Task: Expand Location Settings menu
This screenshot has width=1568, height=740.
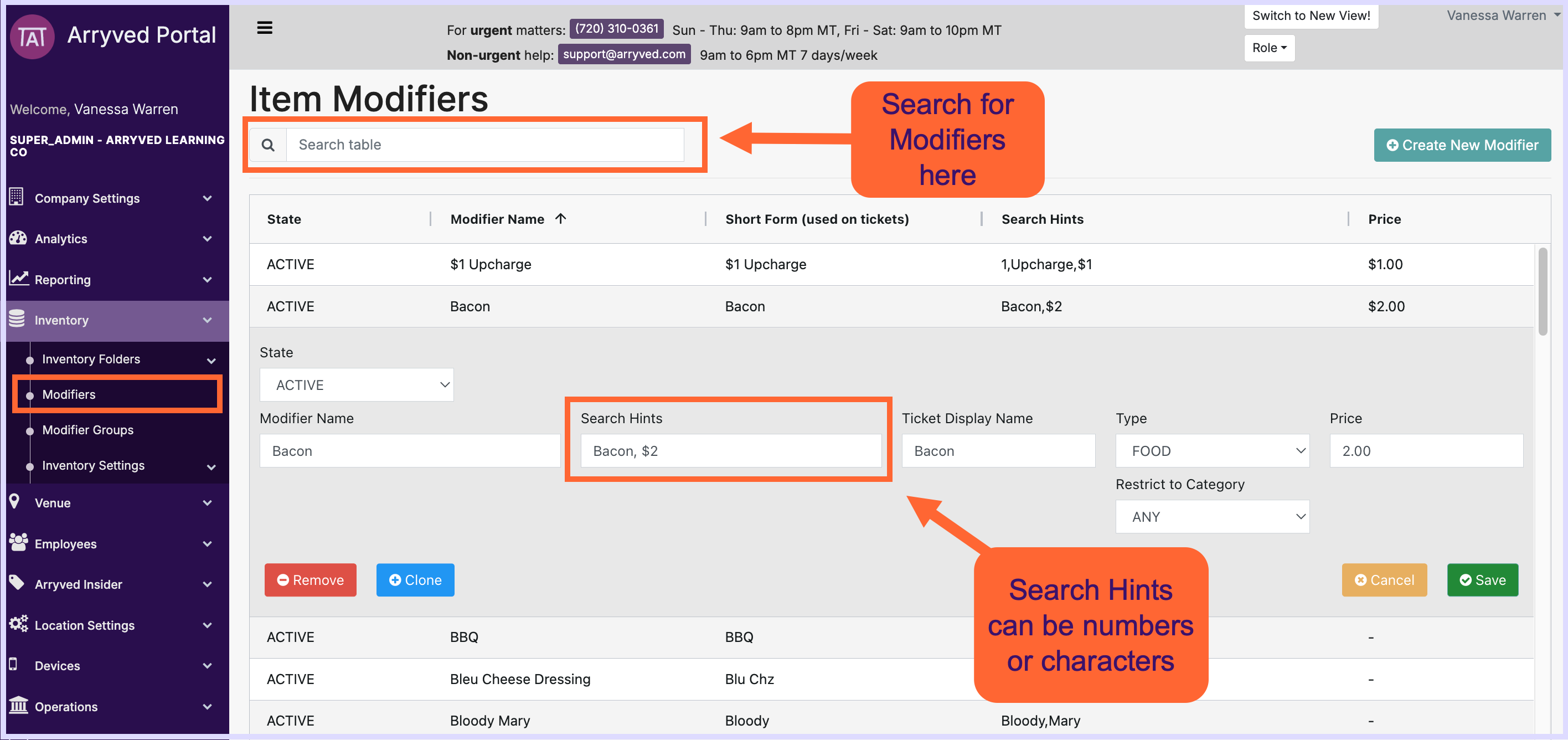Action: (207, 625)
